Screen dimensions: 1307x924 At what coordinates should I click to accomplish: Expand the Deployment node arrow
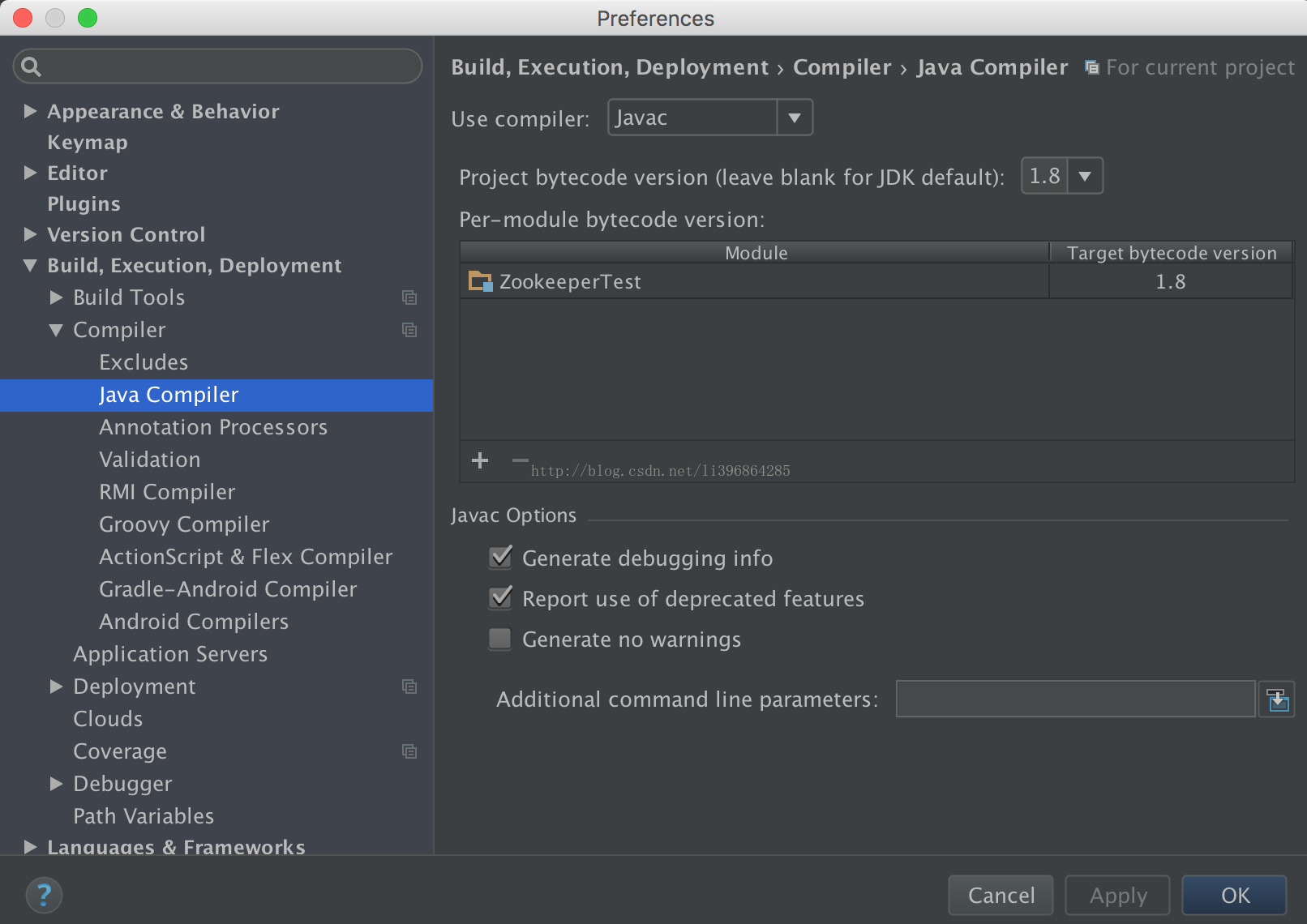click(x=56, y=687)
